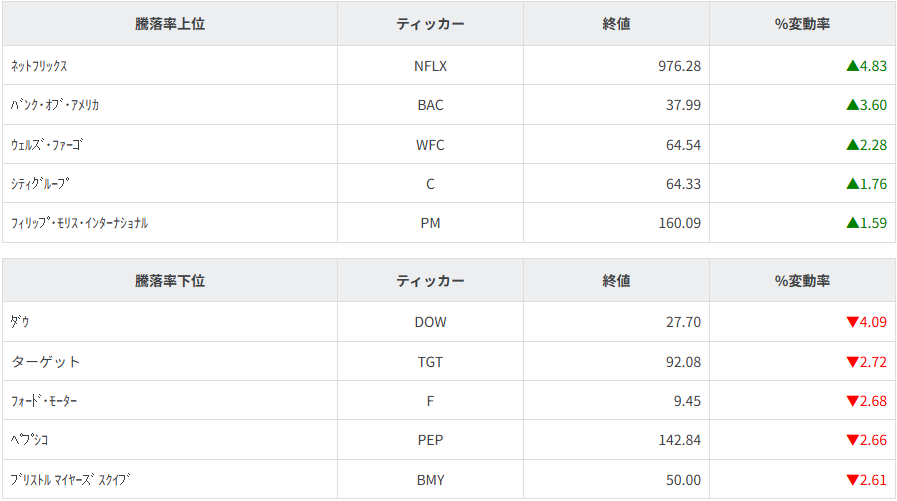Viewport: 897px width, 501px height.
Task: Click the %変動率 header in gainers table
Action: click(802, 24)
